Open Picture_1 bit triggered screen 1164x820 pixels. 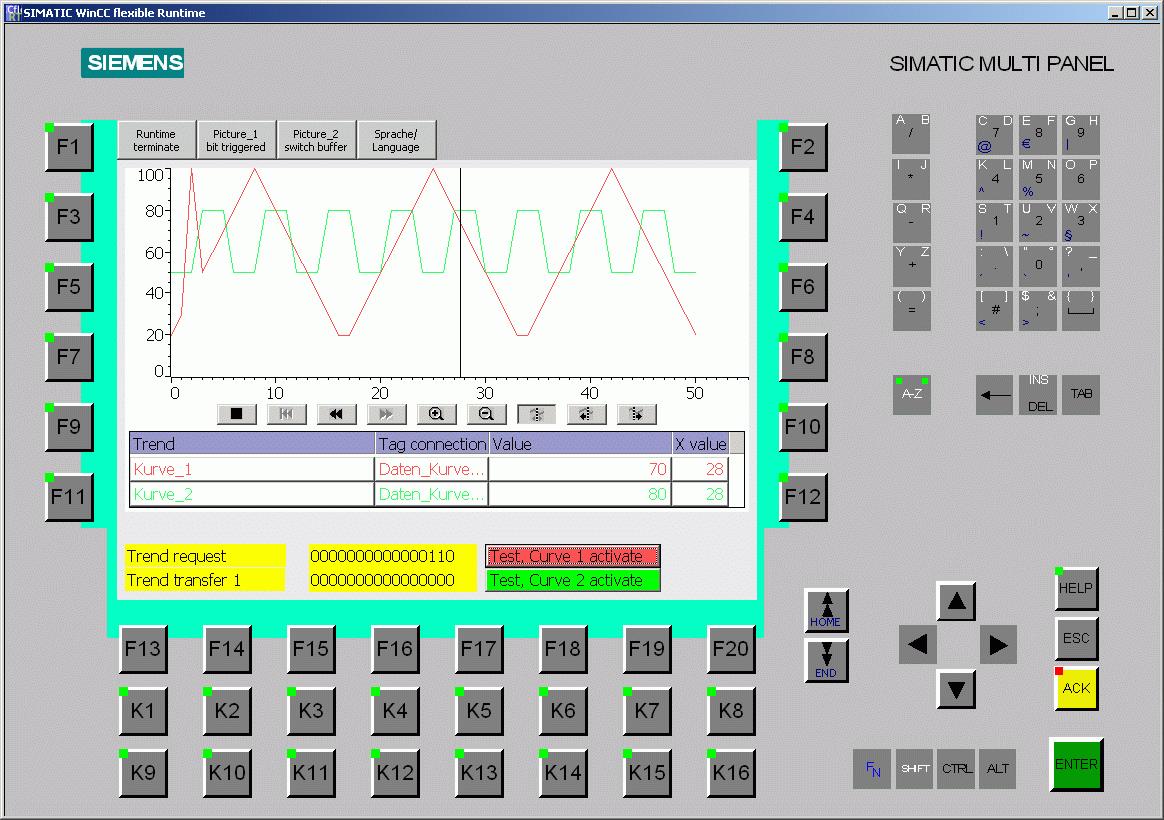[x=236, y=141]
